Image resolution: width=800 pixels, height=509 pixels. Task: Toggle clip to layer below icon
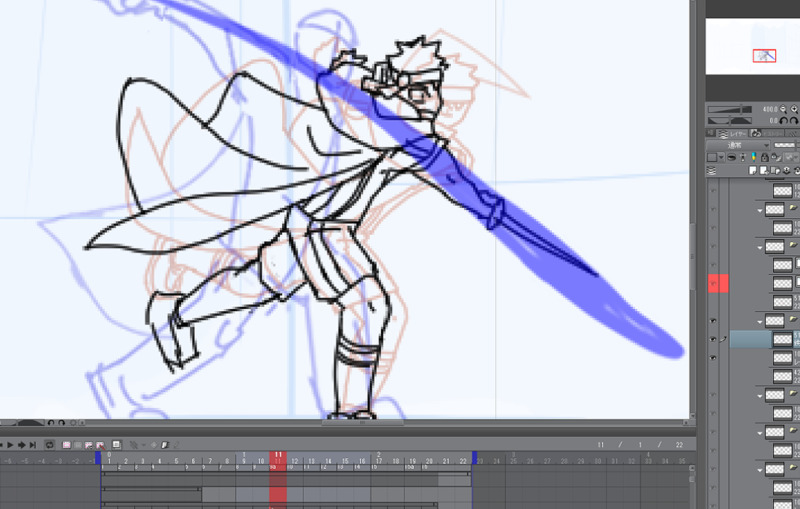tap(732, 158)
